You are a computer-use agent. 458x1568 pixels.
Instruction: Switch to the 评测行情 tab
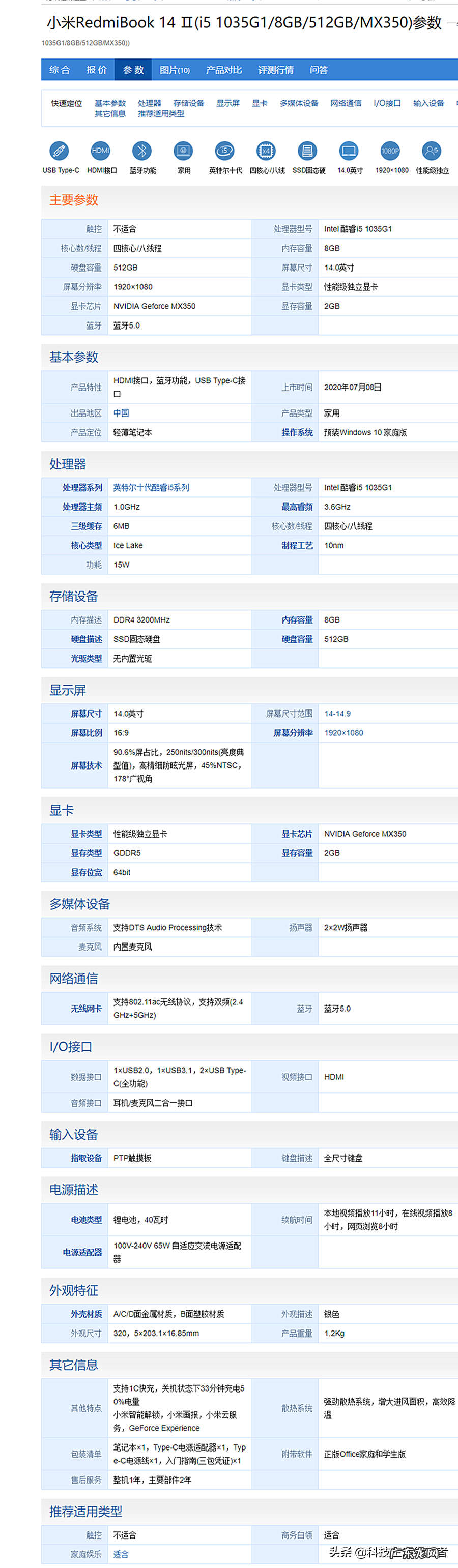coord(275,70)
